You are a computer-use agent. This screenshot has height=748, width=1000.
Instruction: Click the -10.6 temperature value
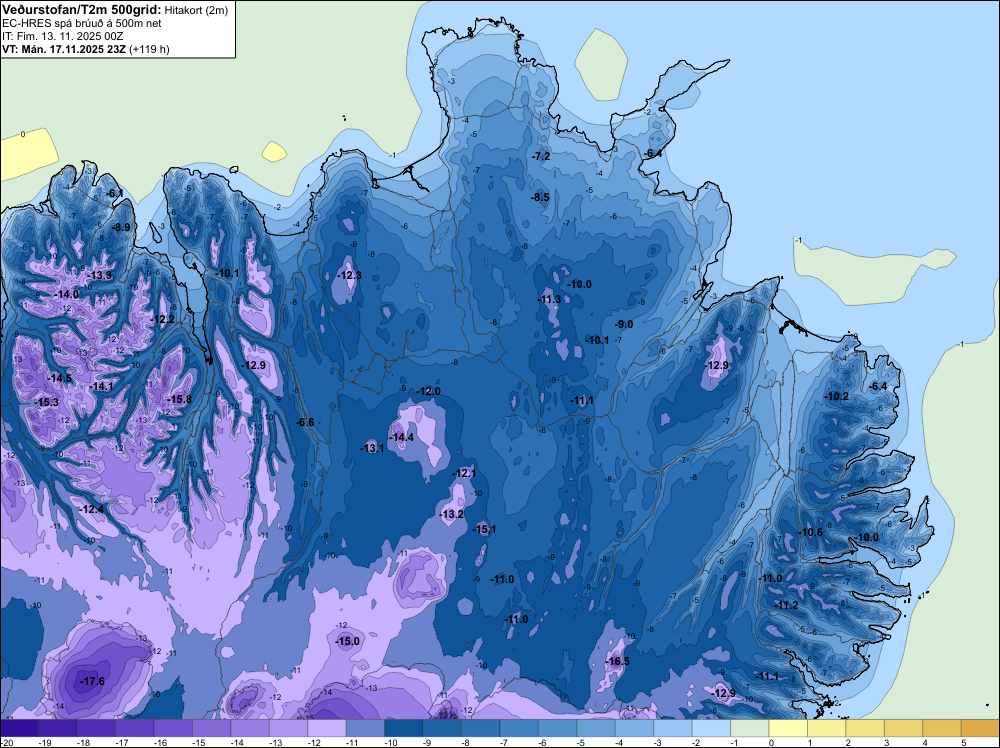tap(811, 532)
